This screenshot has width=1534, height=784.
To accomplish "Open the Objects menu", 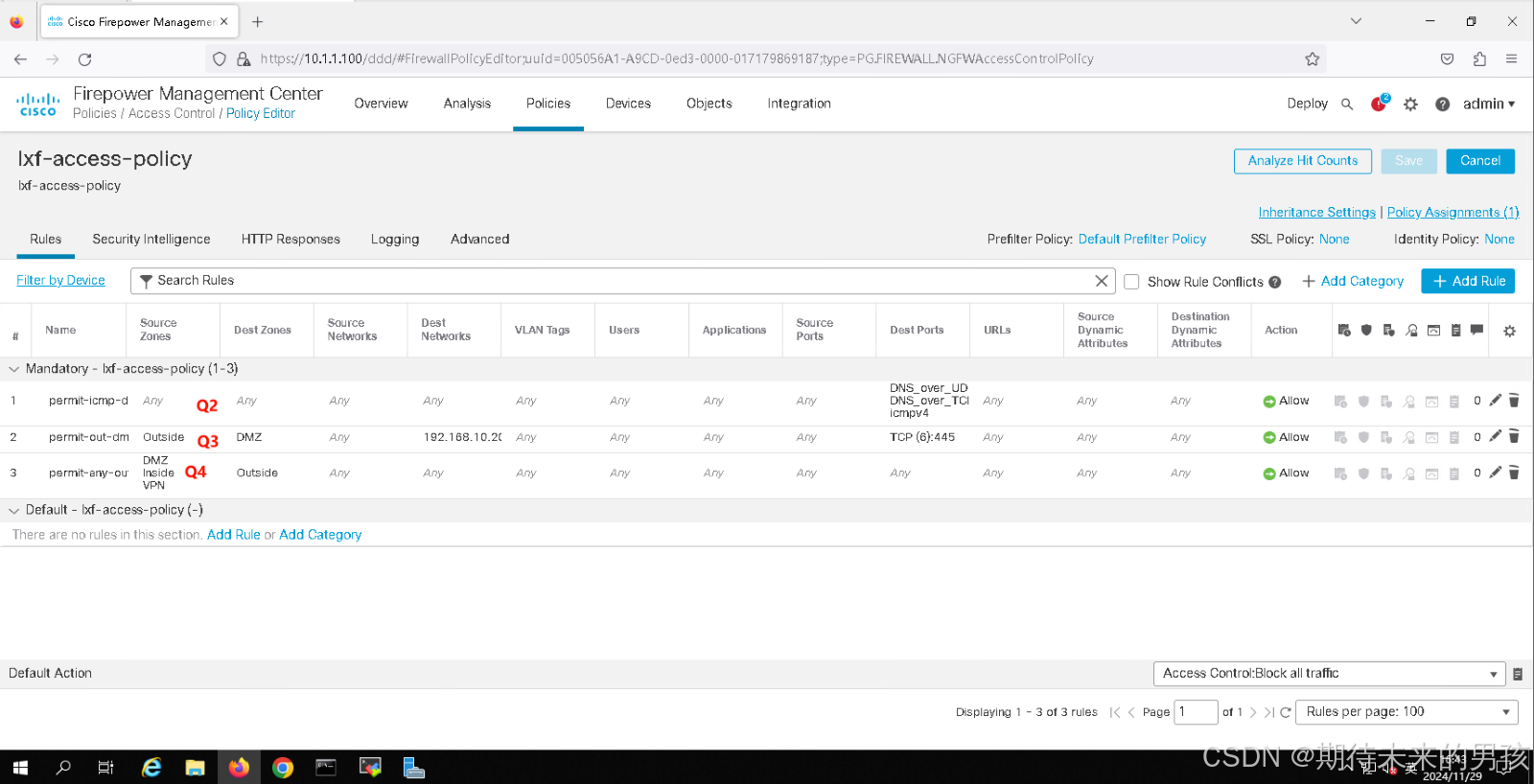I will tap(709, 104).
